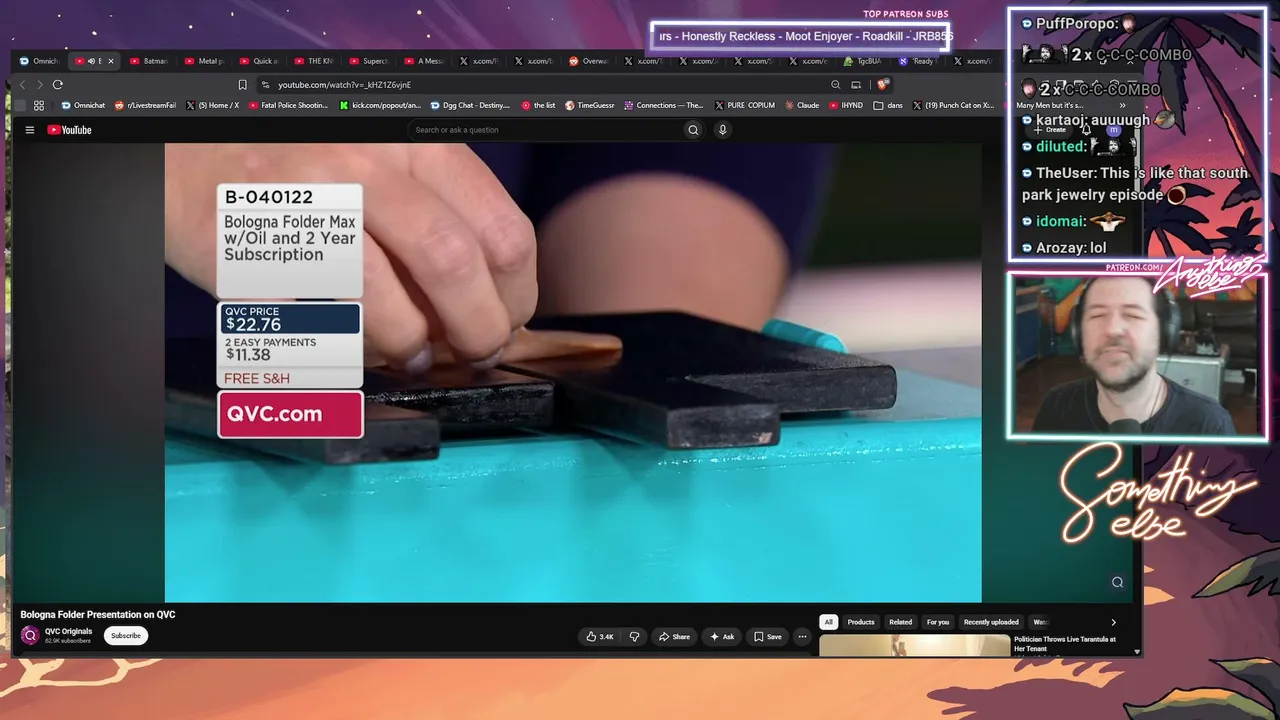Image resolution: width=1280 pixels, height=720 pixels.
Task: Submit search with the magnifier button
Action: click(693, 130)
